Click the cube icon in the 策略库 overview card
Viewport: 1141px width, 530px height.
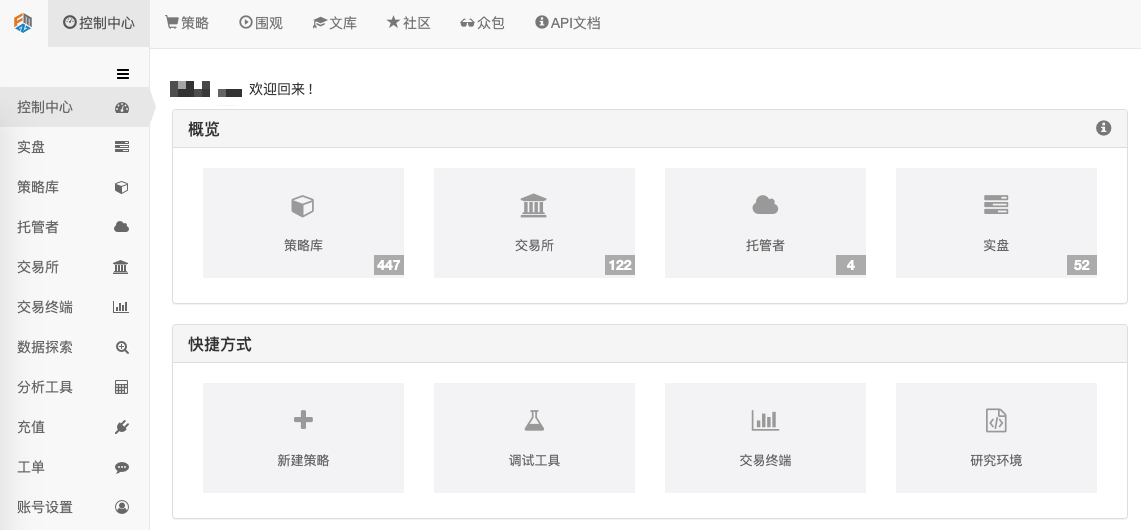pos(303,206)
